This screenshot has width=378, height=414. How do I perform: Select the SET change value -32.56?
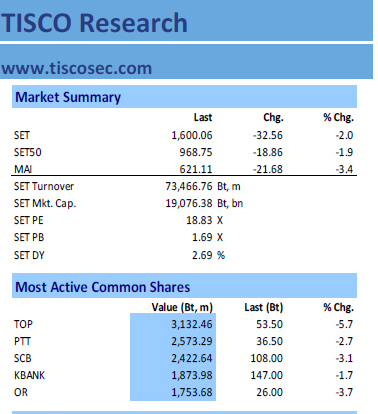pos(268,135)
